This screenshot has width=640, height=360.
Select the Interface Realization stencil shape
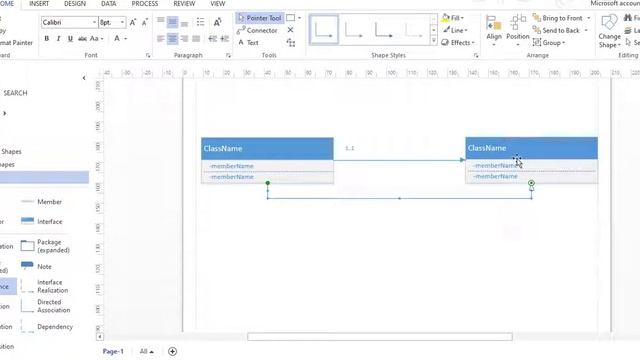[x=44, y=286]
